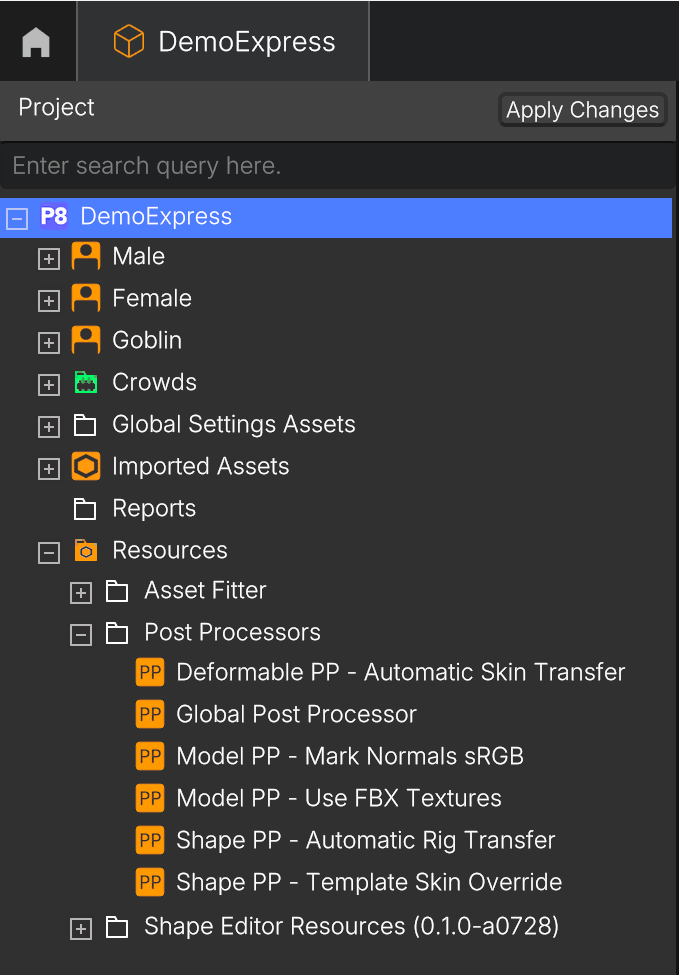The image size is (679, 975).
Task: Select Imported Assets label
Action: click(201, 466)
